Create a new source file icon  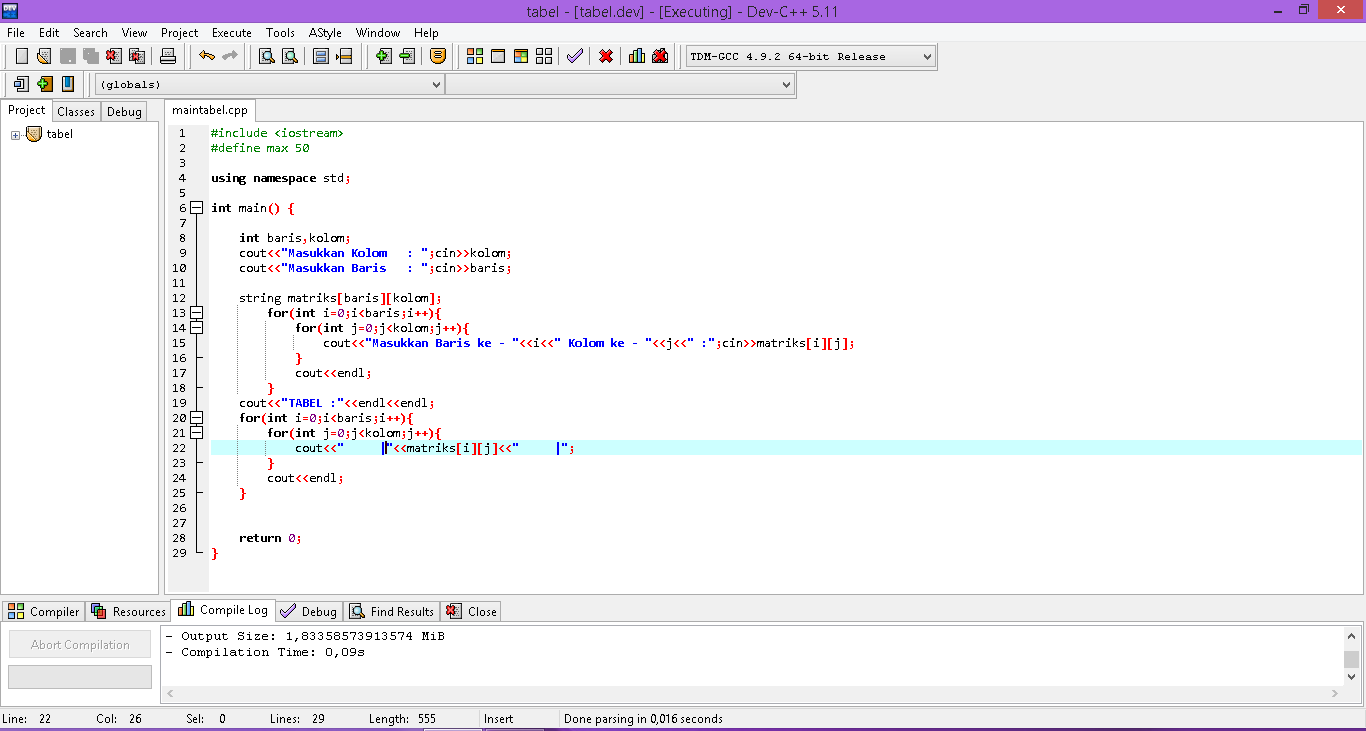(x=21, y=56)
